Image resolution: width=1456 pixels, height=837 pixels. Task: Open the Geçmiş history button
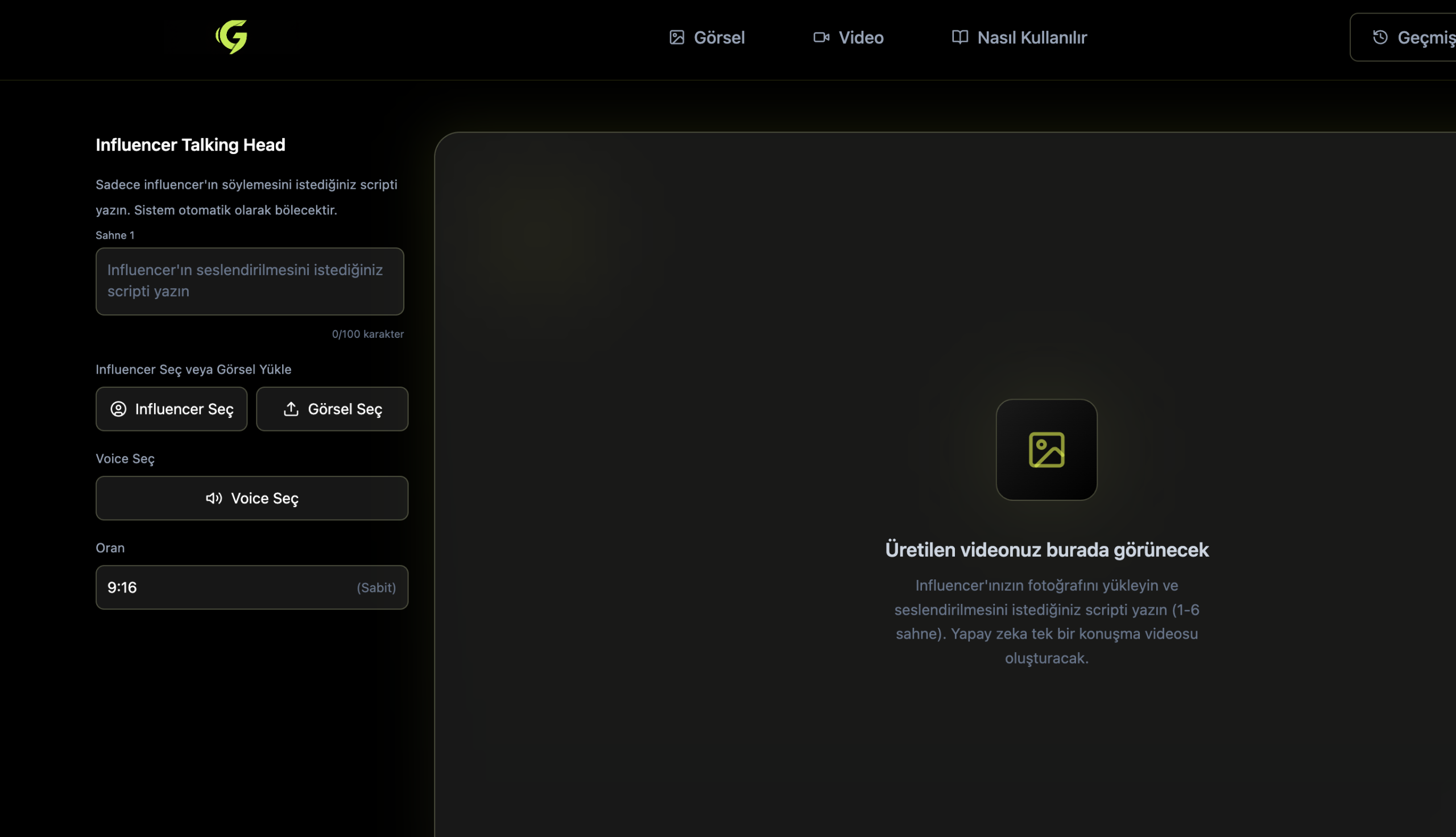point(1420,38)
